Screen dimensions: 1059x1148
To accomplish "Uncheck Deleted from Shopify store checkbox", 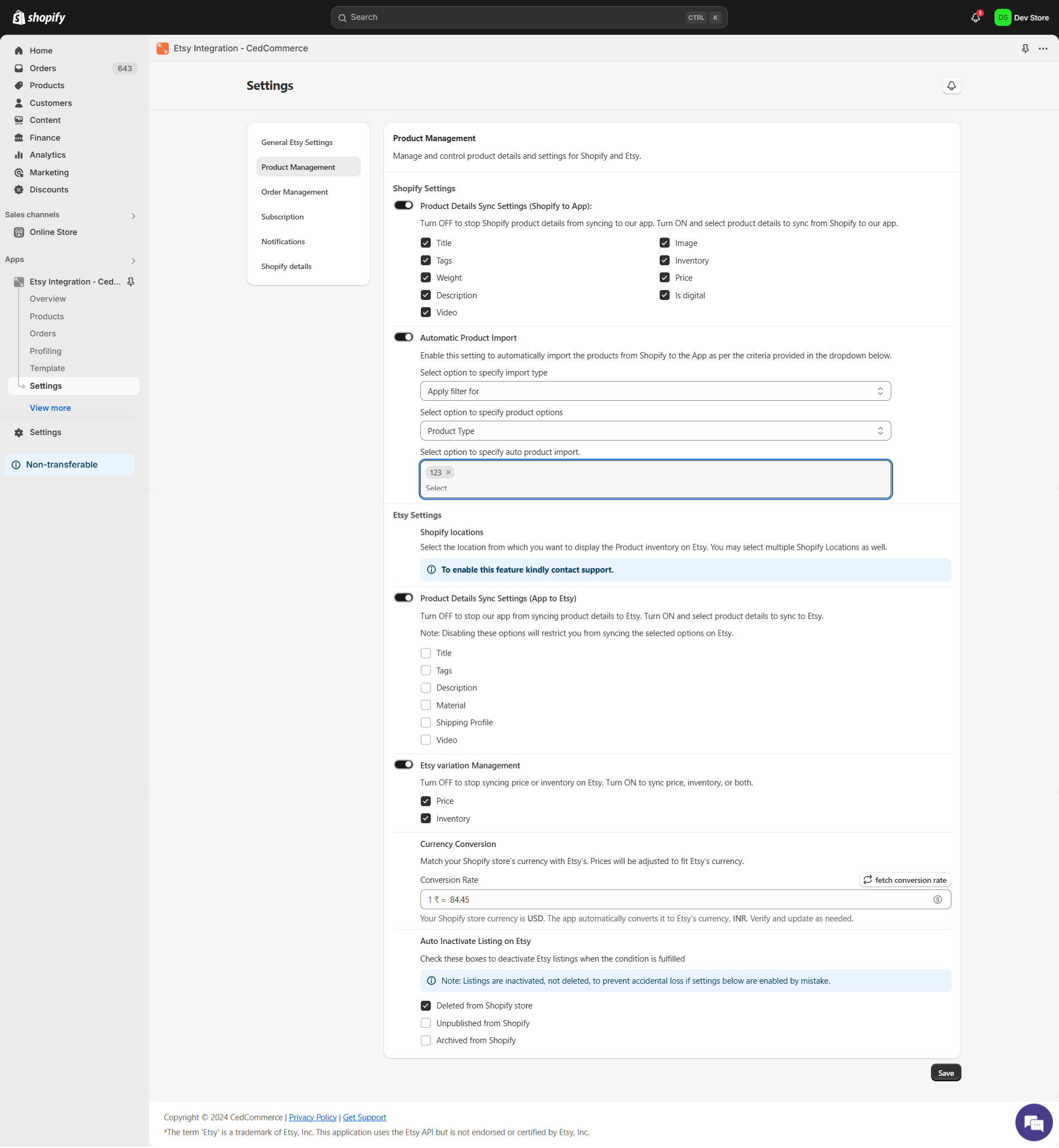I will [426, 1006].
